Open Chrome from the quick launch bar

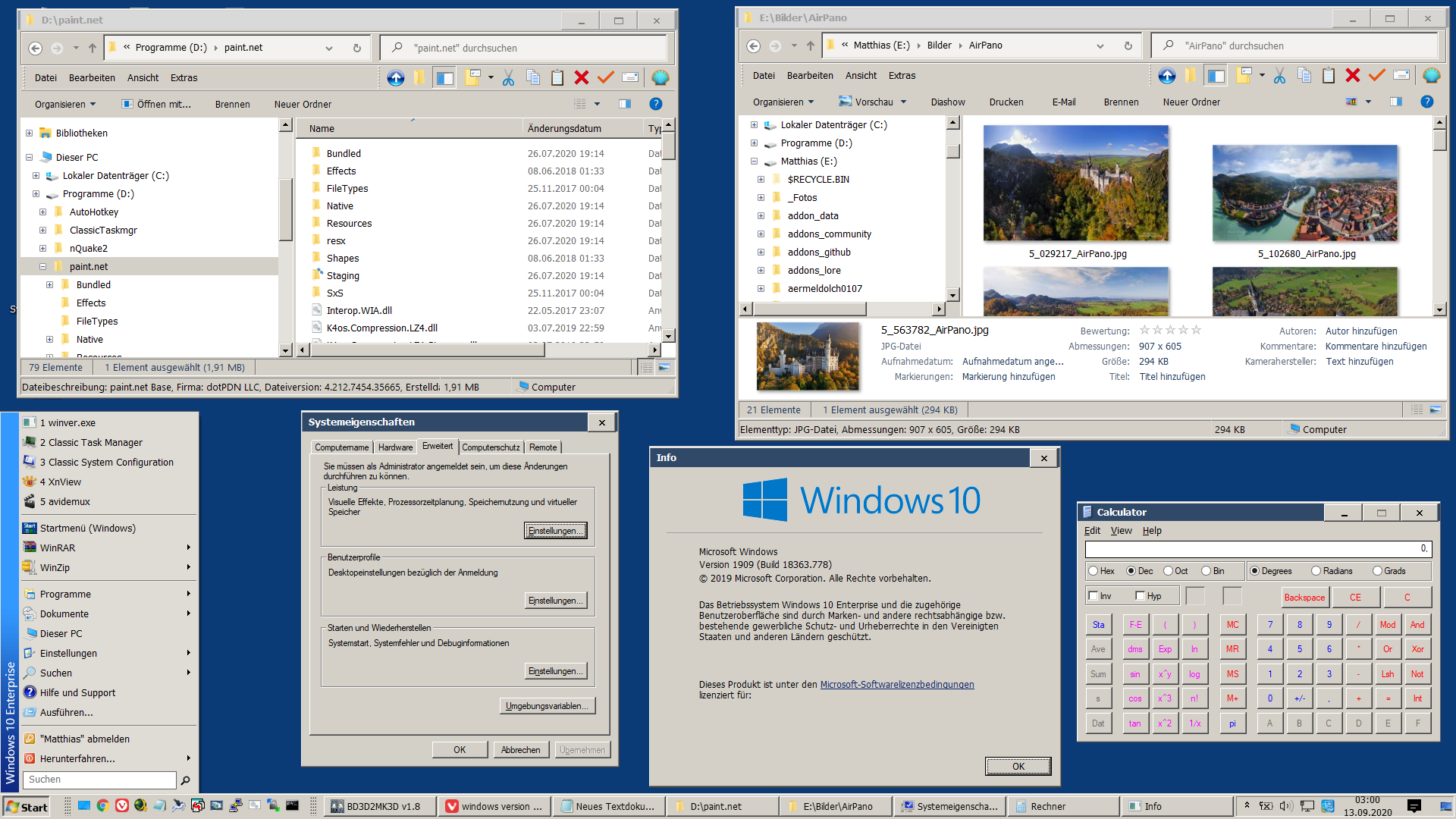(x=102, y=805)
